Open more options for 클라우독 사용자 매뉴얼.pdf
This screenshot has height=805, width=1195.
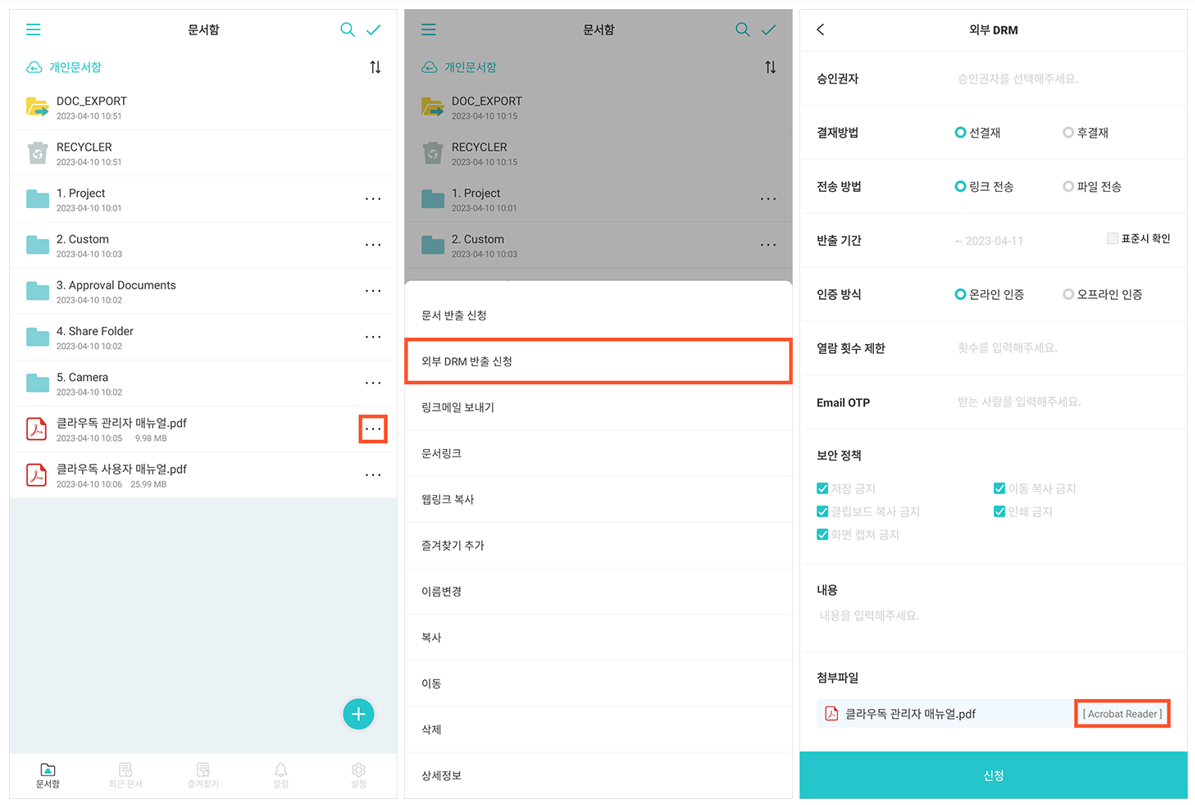coord(373,475)
